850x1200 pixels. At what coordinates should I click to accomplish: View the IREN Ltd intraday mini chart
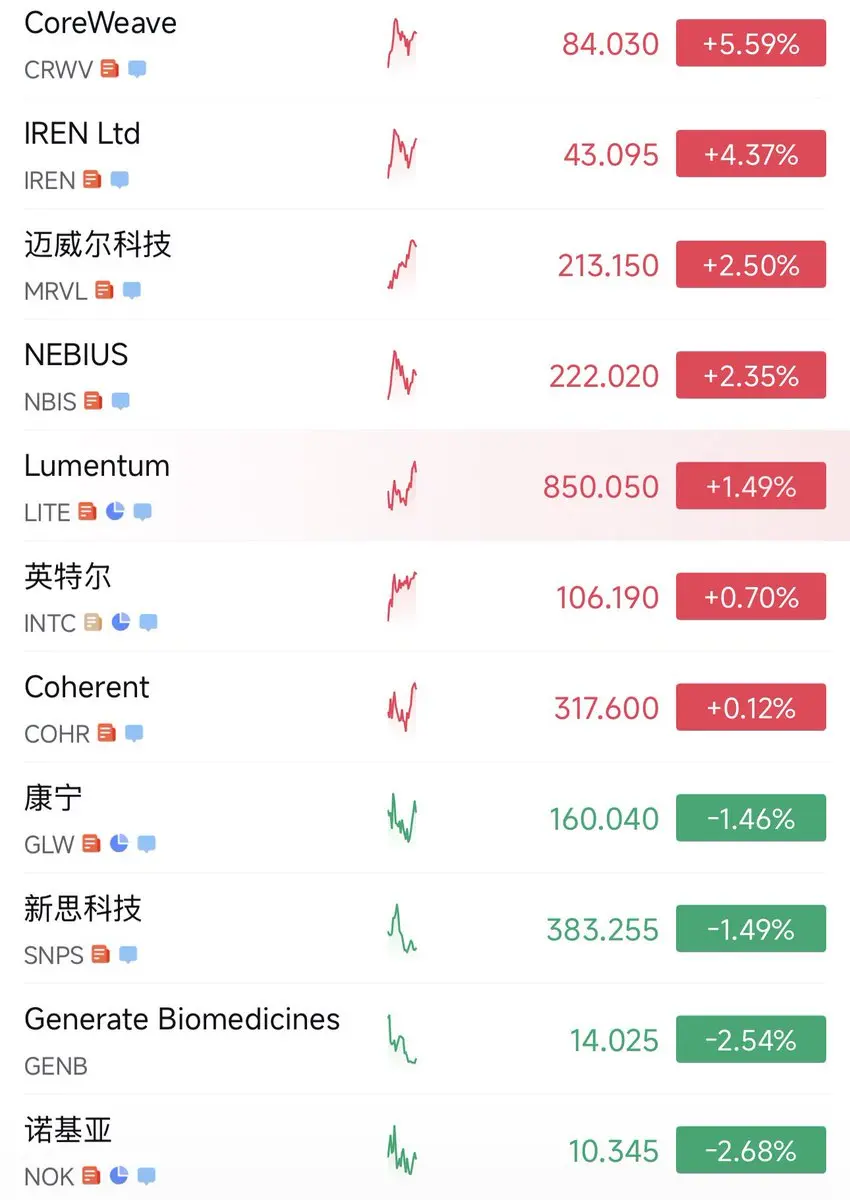click(401, 154)
